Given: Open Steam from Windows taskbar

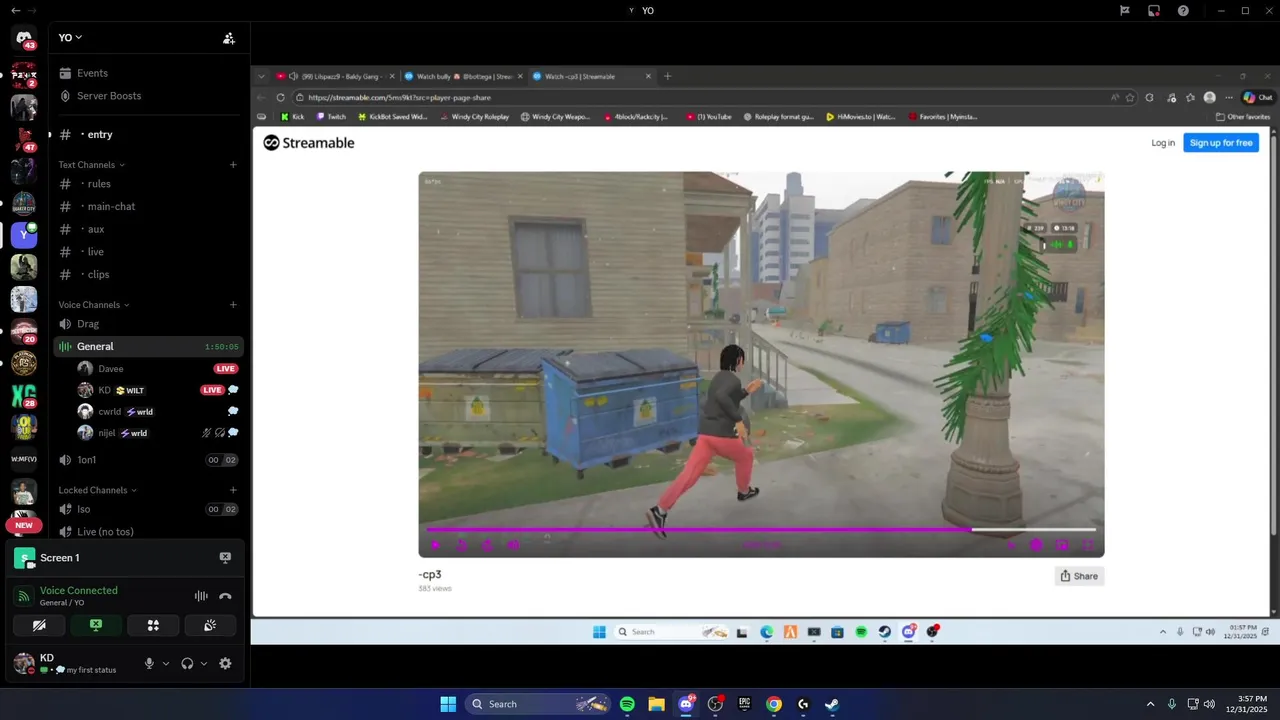Looking at the screenshot, I should point(832,704).
